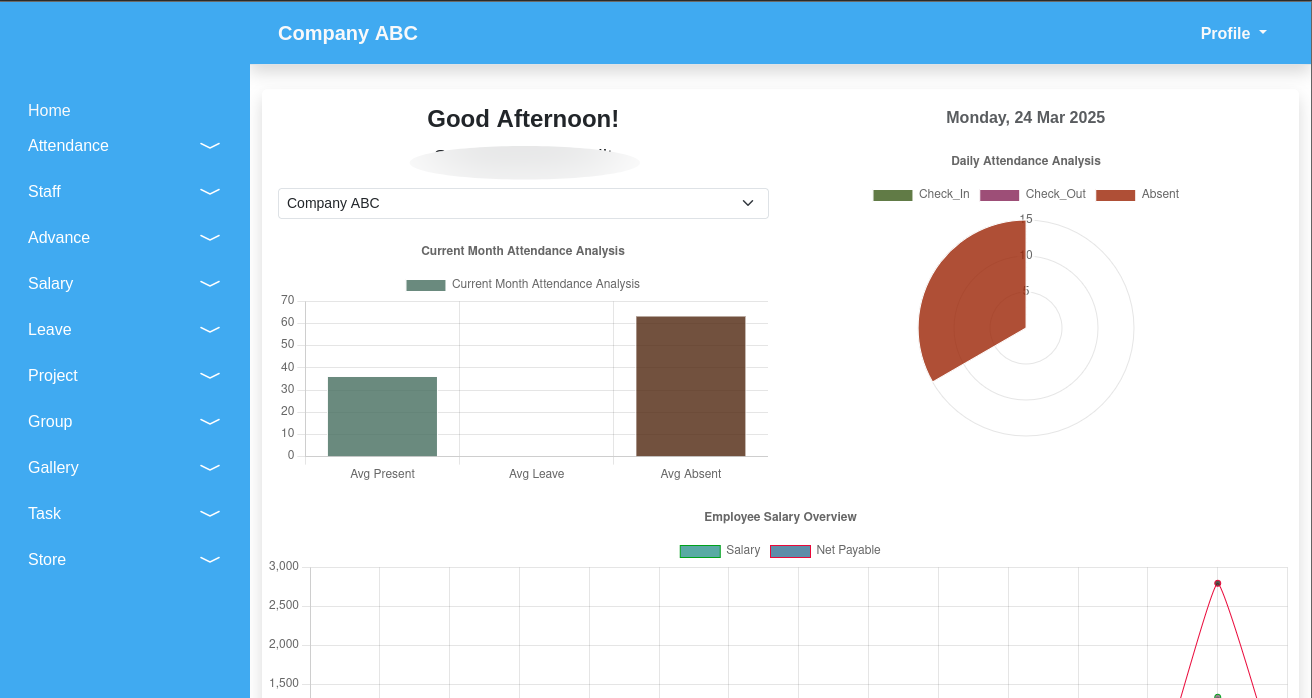This screenshot has height=698, width=1312.
Task: Go to Home in sidebar
Action: 49,111
